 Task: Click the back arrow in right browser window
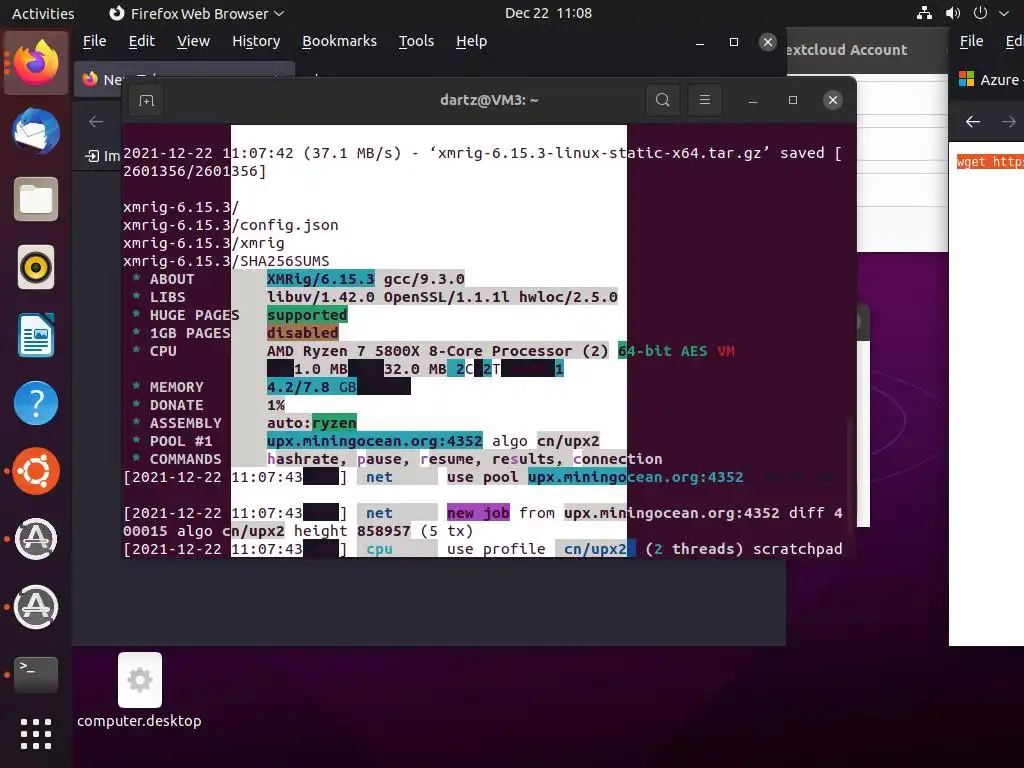[x=973, y=121]
